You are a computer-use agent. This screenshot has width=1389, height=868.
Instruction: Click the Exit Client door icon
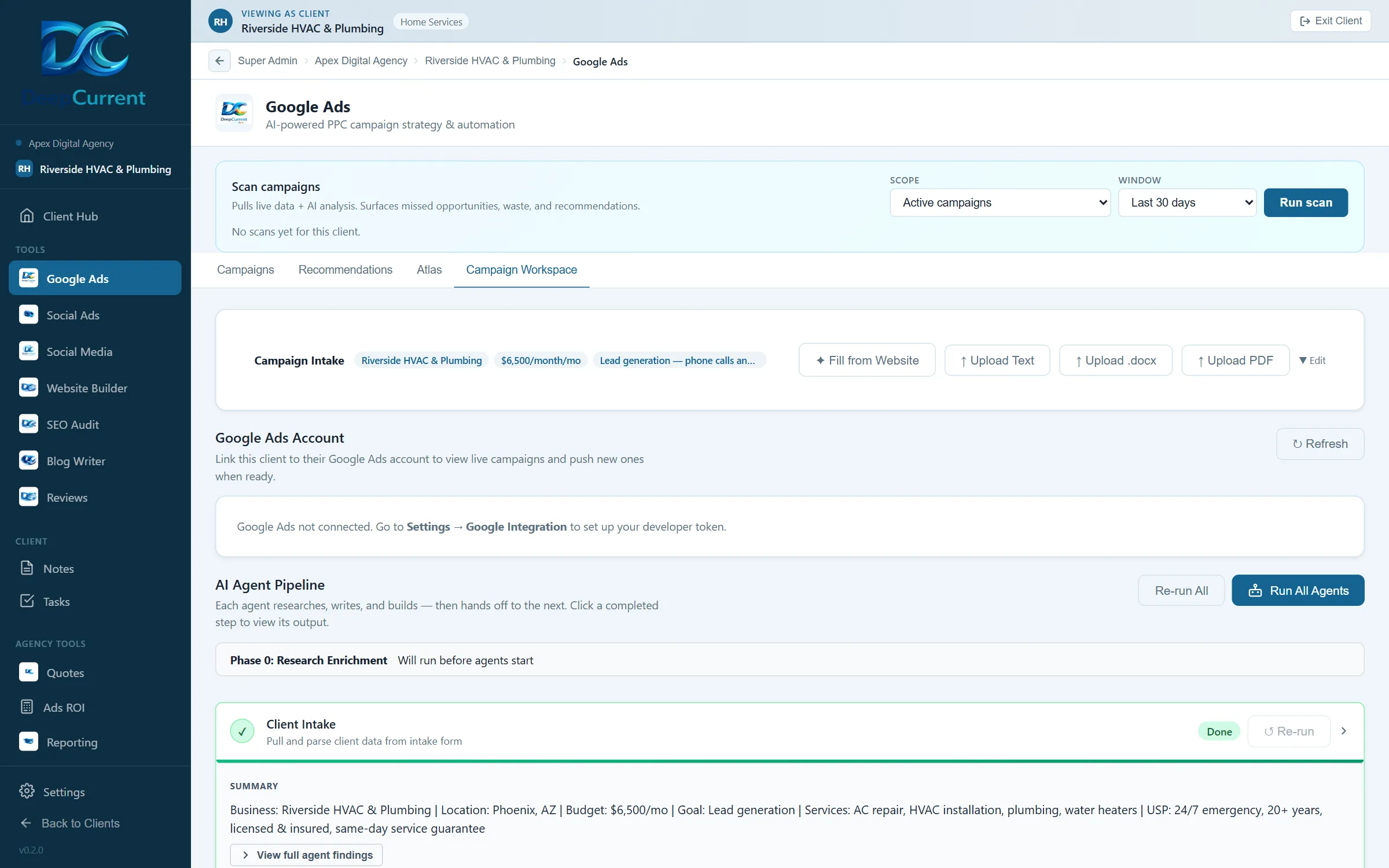[x=1305, y=21]
